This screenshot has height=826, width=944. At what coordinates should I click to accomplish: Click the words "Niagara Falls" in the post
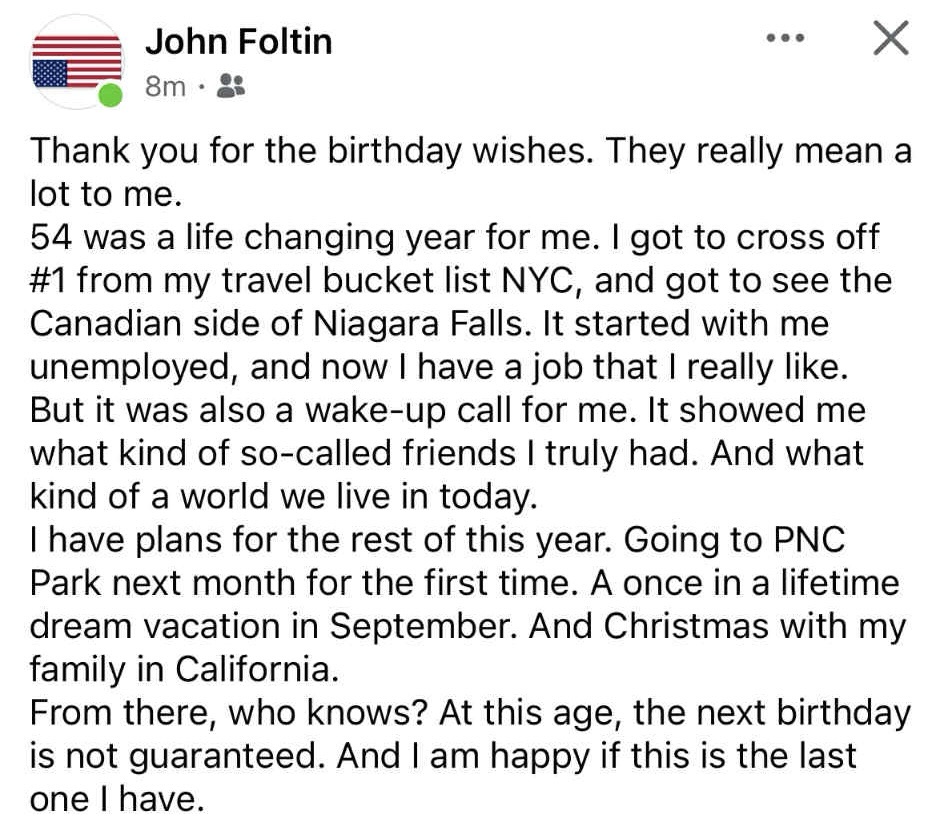coord(419,324)
